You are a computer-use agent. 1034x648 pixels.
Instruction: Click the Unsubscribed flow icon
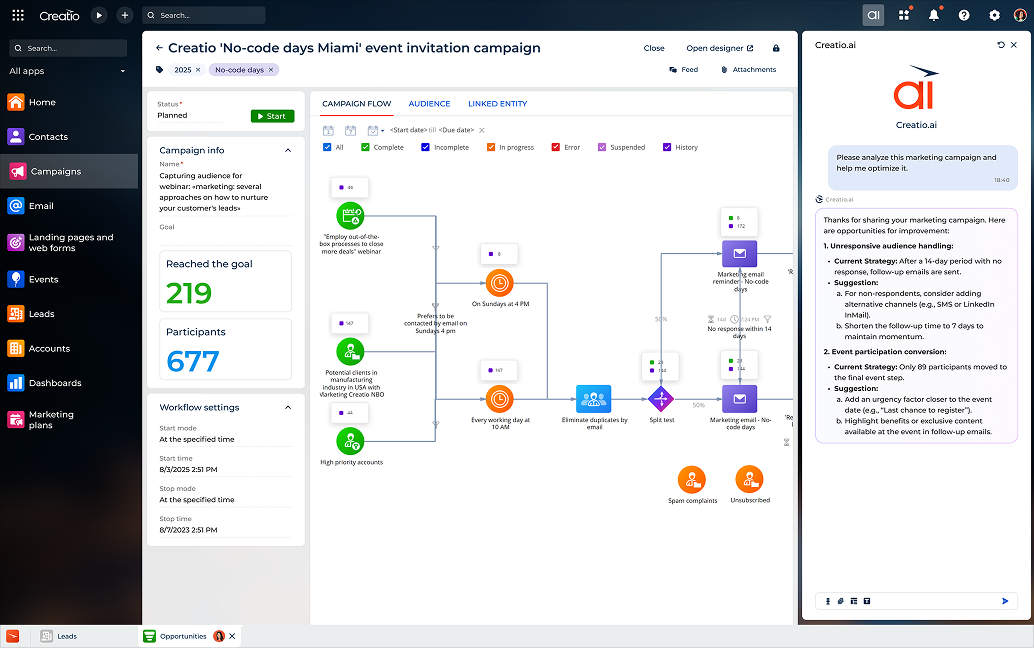pos(749,480)
